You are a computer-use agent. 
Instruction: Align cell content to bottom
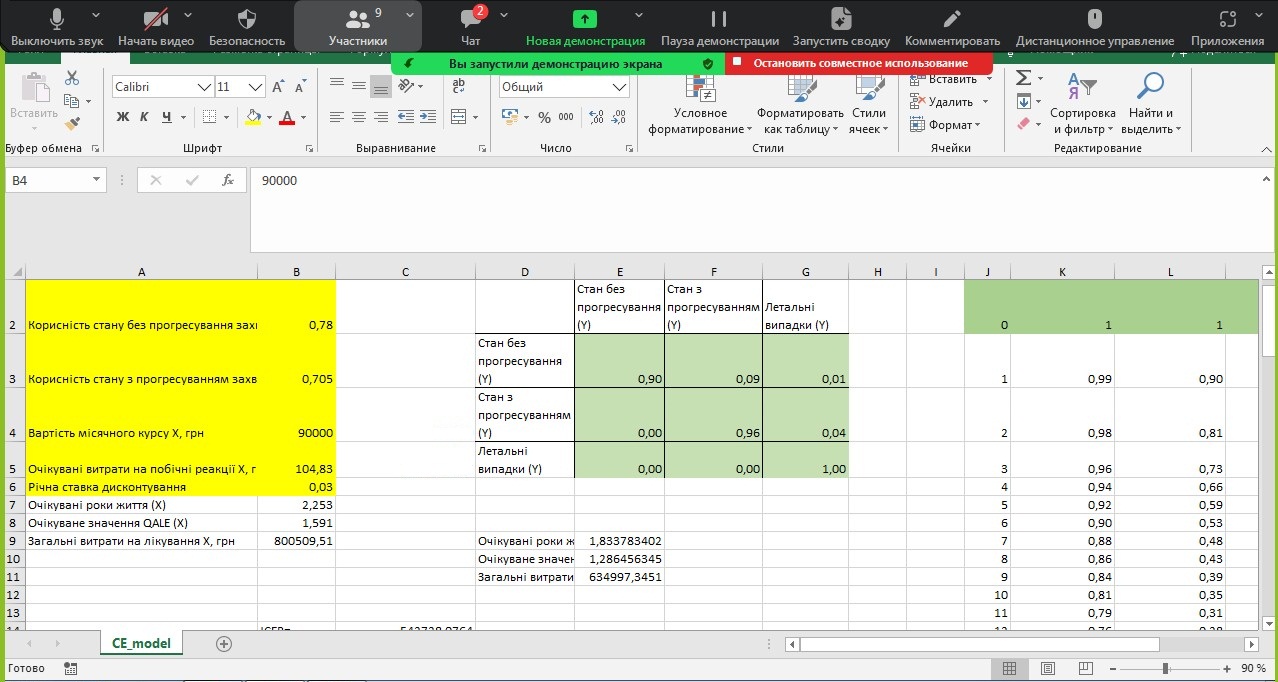tap(381, 86)
